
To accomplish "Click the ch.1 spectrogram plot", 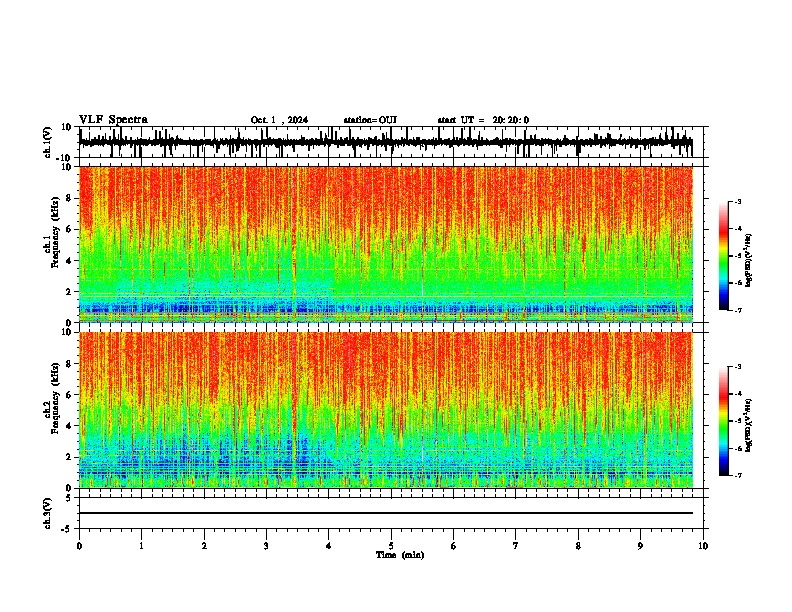I will [386, 244].
